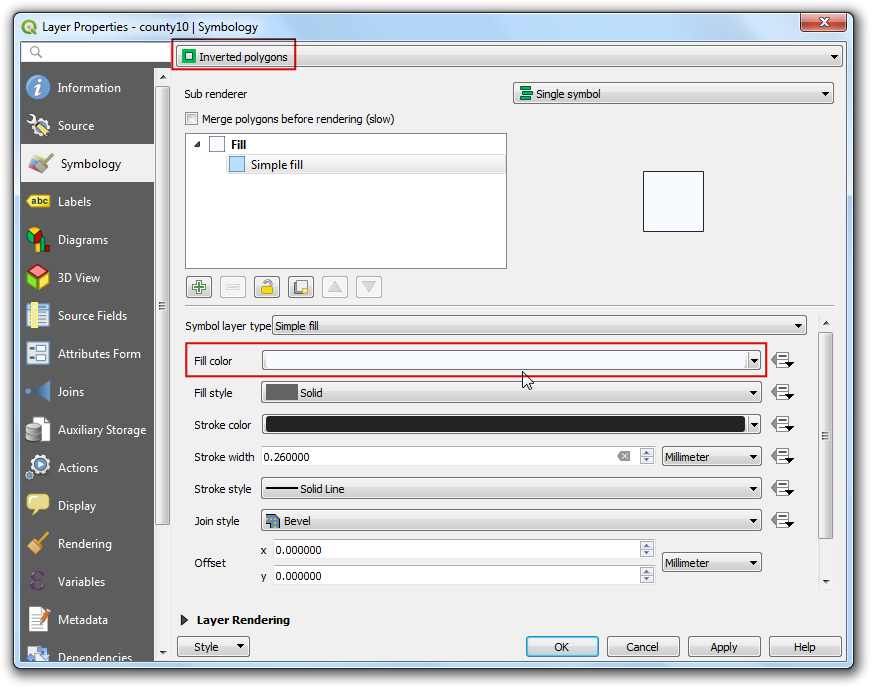The width and height of the screenshot is (872, 688).
Task: Click the move layer up arrow icon
Action: [335, 287]
